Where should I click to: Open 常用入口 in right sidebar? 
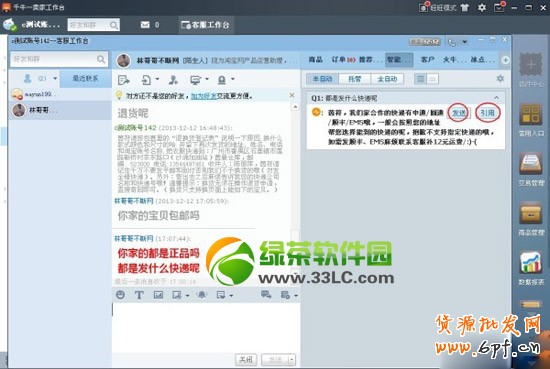531,120
